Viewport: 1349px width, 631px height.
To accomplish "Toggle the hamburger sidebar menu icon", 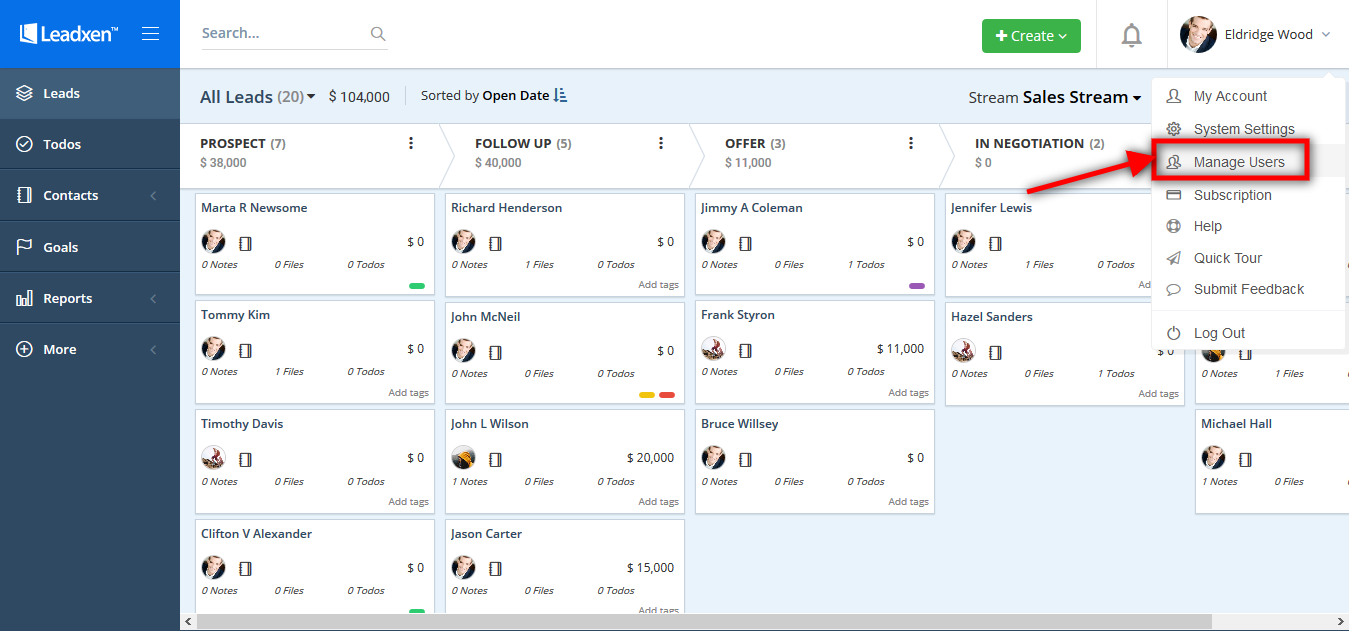I will pyautogui.click(x=151, y=34).
